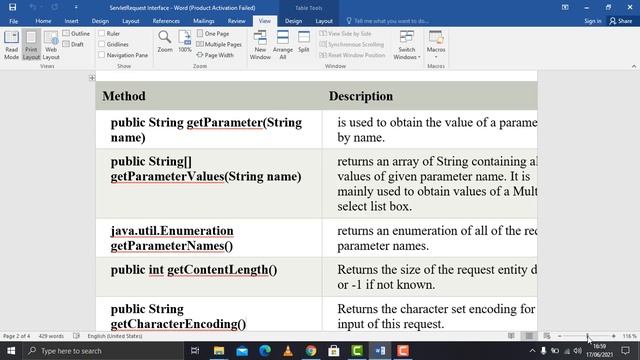The image size is (640, 360).
Task: Click Arrange All windows
Action: click(282, 45)
